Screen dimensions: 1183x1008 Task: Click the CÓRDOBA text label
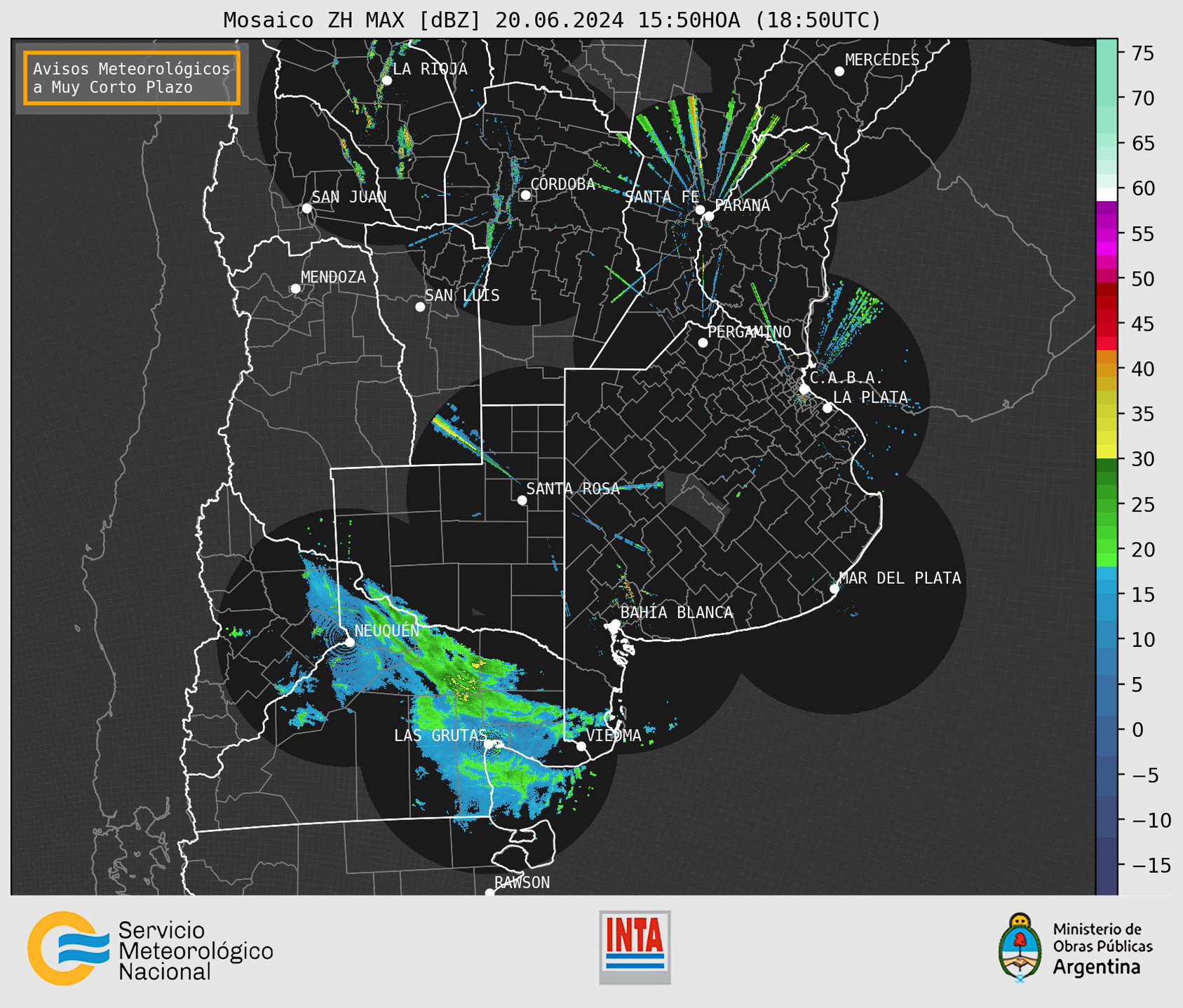[563, 184]
